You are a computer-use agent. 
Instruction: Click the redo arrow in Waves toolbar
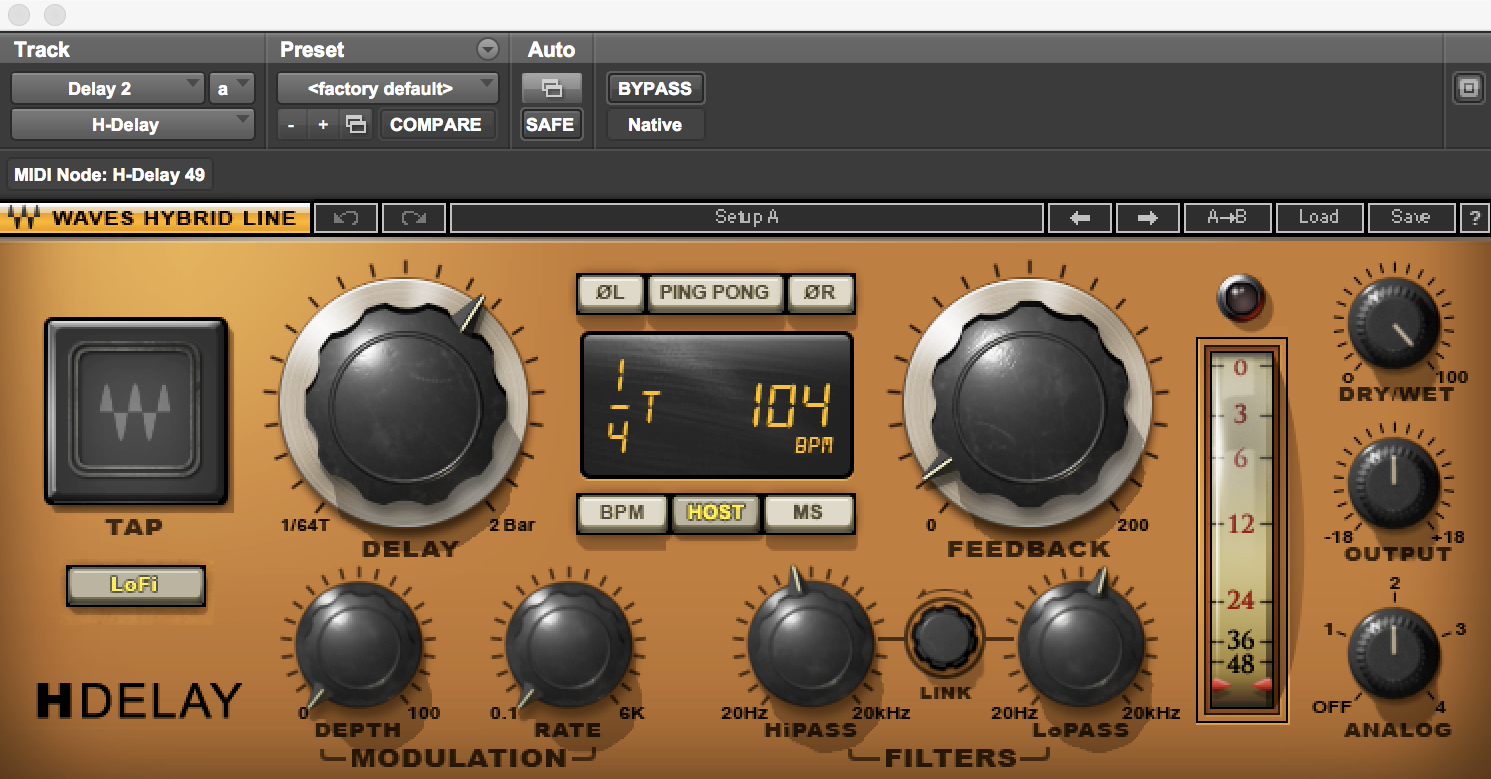click(x=413, y=218)
